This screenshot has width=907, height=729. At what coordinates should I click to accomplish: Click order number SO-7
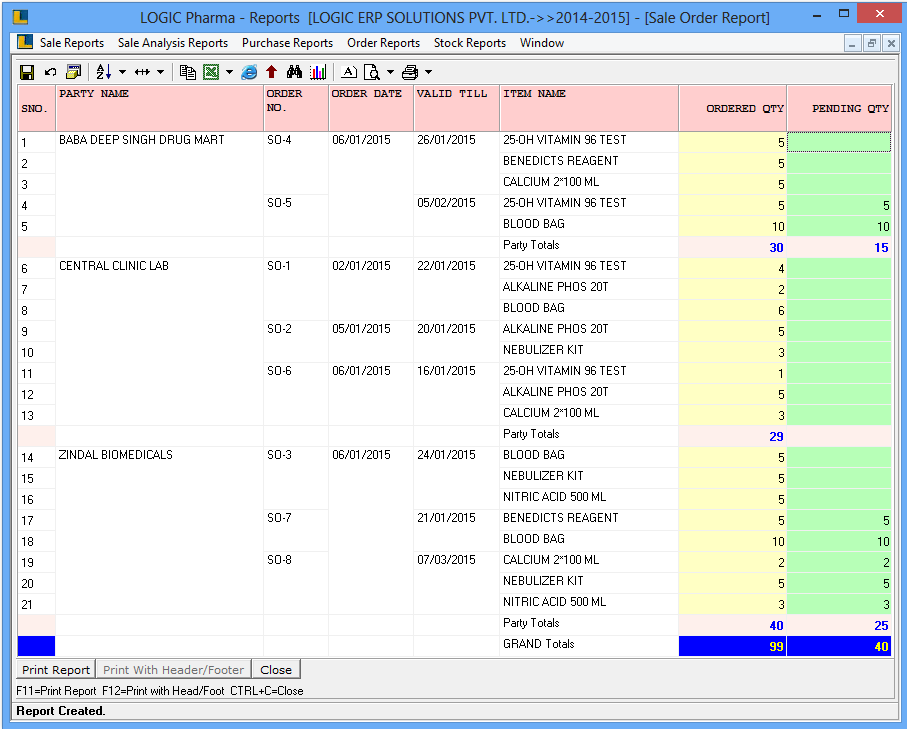pyautogui.click(x=279, y=518)
